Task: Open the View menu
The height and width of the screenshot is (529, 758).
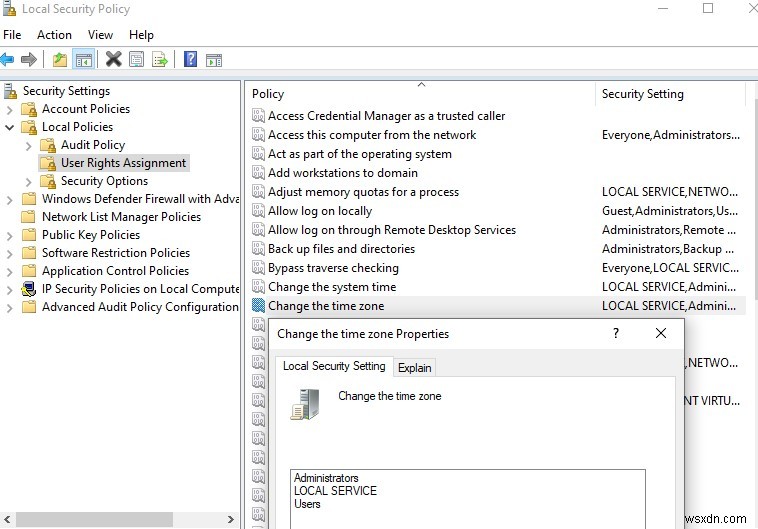Action: (x=100, y=35)
